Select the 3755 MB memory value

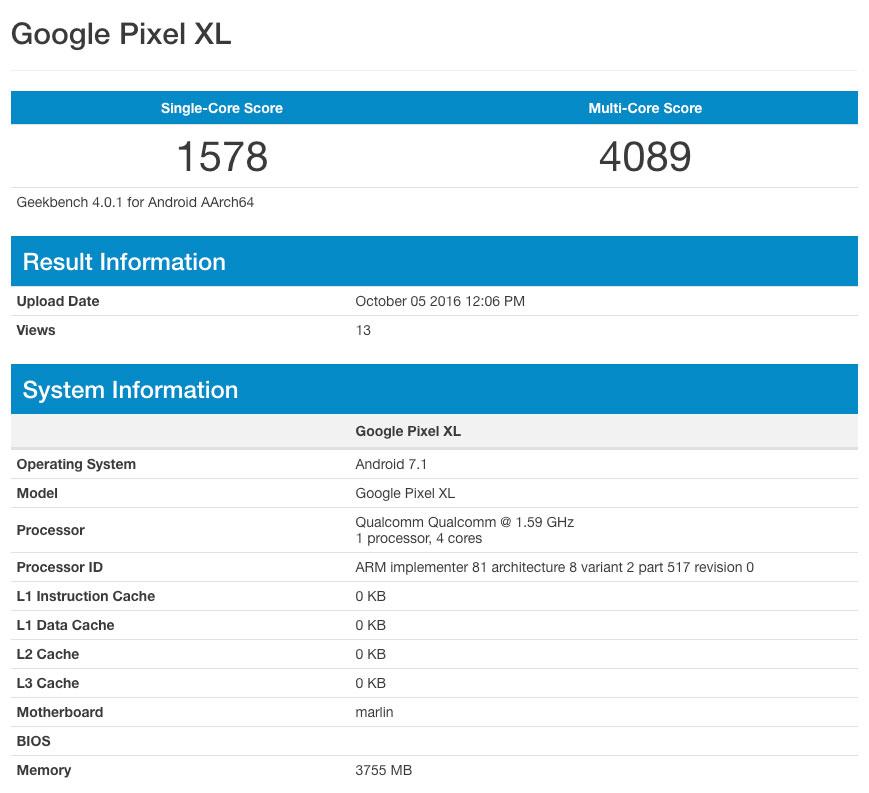pyautogui.click(x=384, y=770)
